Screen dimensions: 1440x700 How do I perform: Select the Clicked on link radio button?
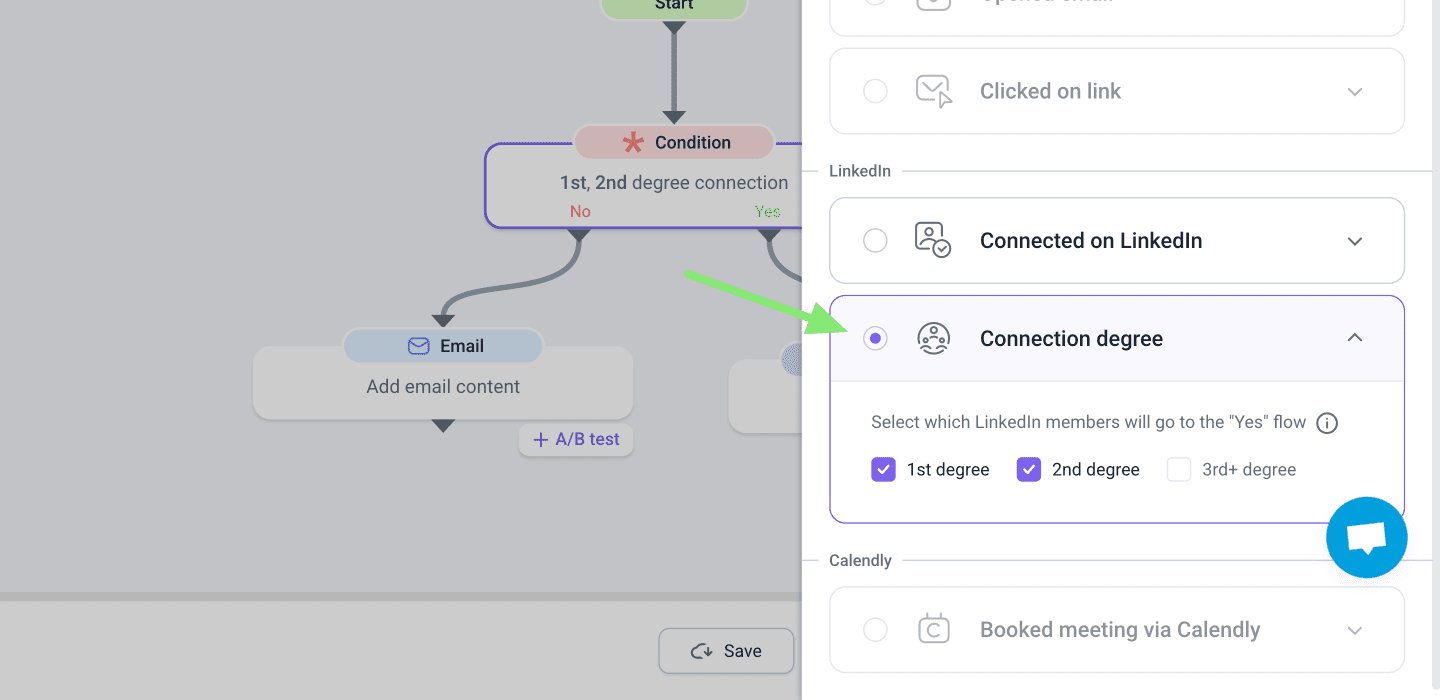[x=875, y=91]
